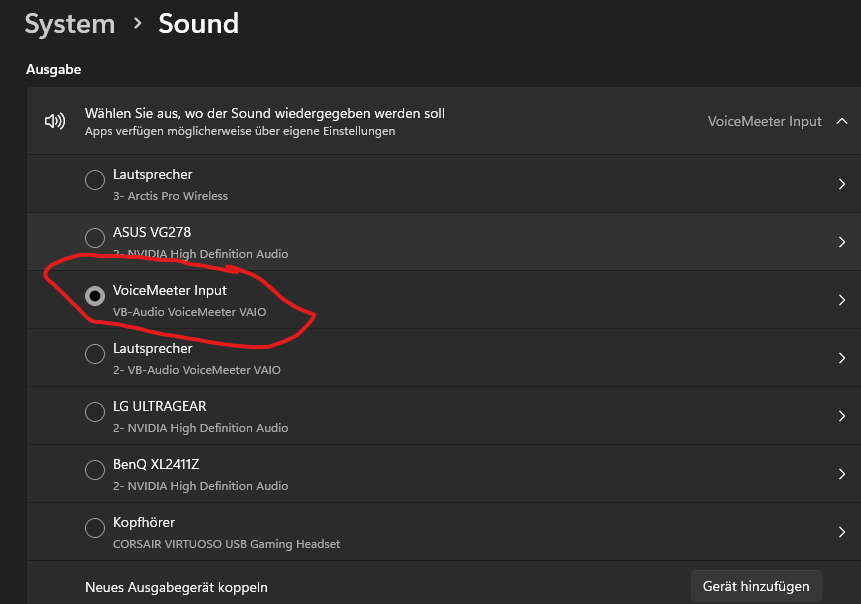Select the VoiceMeeter Input radio button
Viewport: 861px width, 604px height.
click(95, 296)
